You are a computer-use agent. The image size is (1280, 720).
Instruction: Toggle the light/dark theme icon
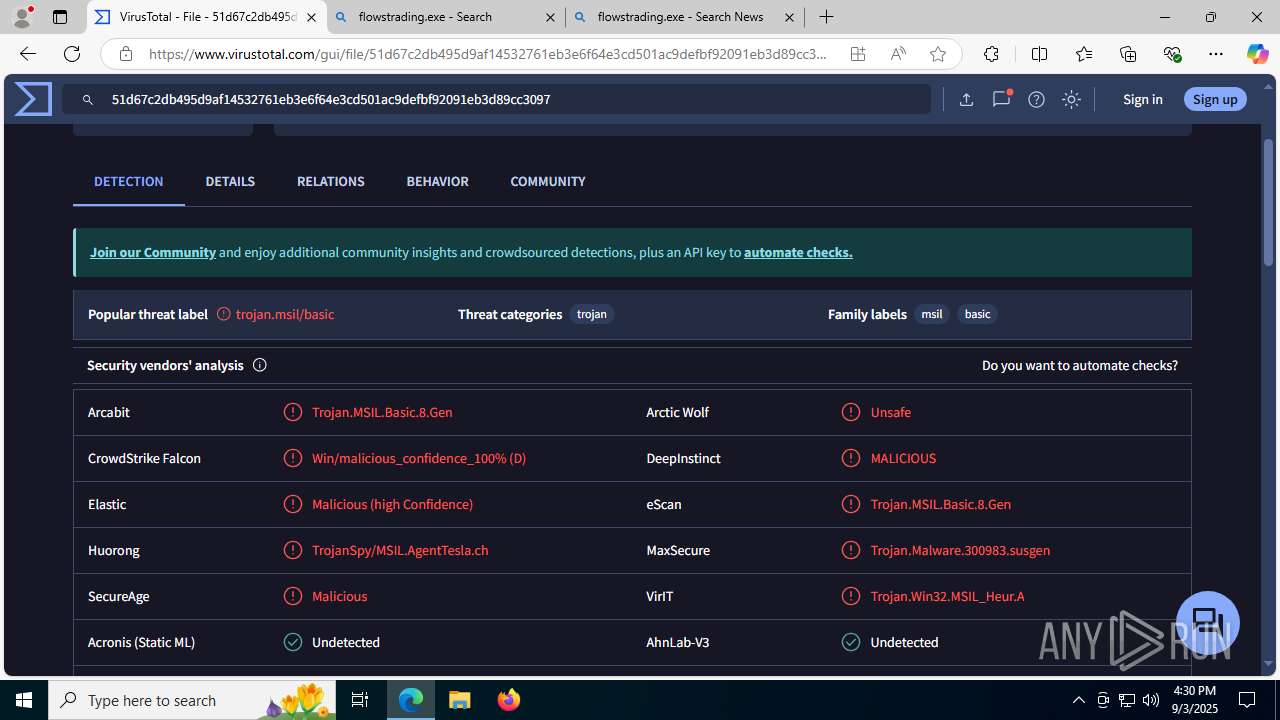click(1071, 99)
